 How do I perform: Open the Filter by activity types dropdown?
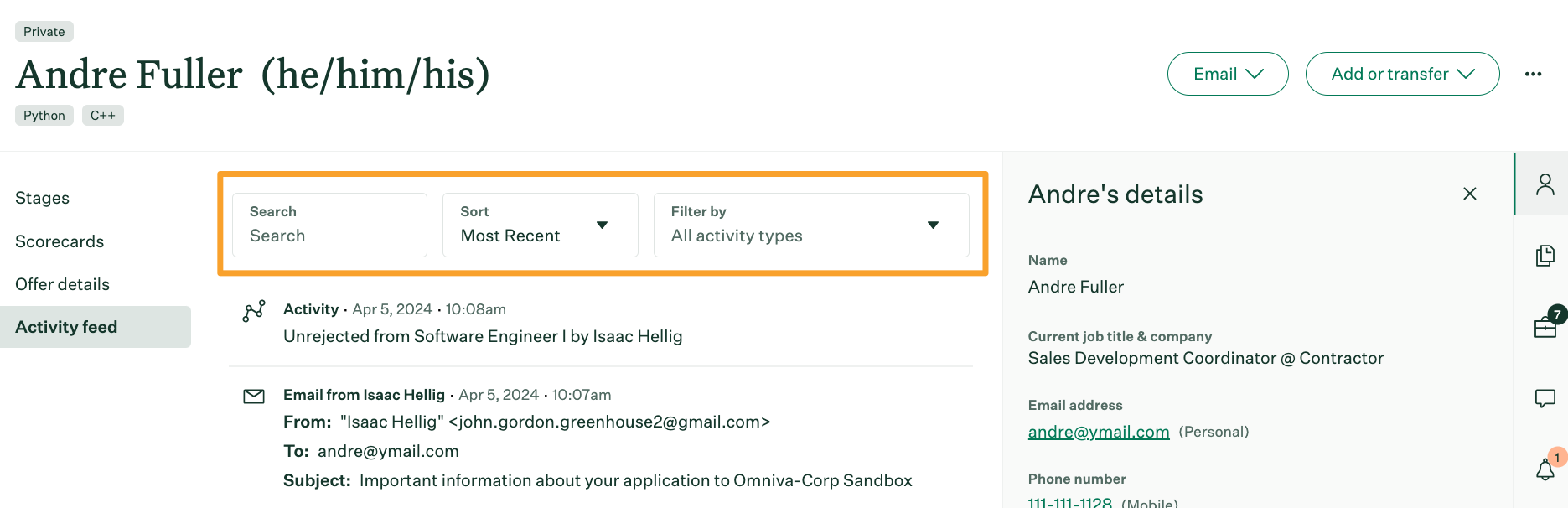tap(810, 225)
